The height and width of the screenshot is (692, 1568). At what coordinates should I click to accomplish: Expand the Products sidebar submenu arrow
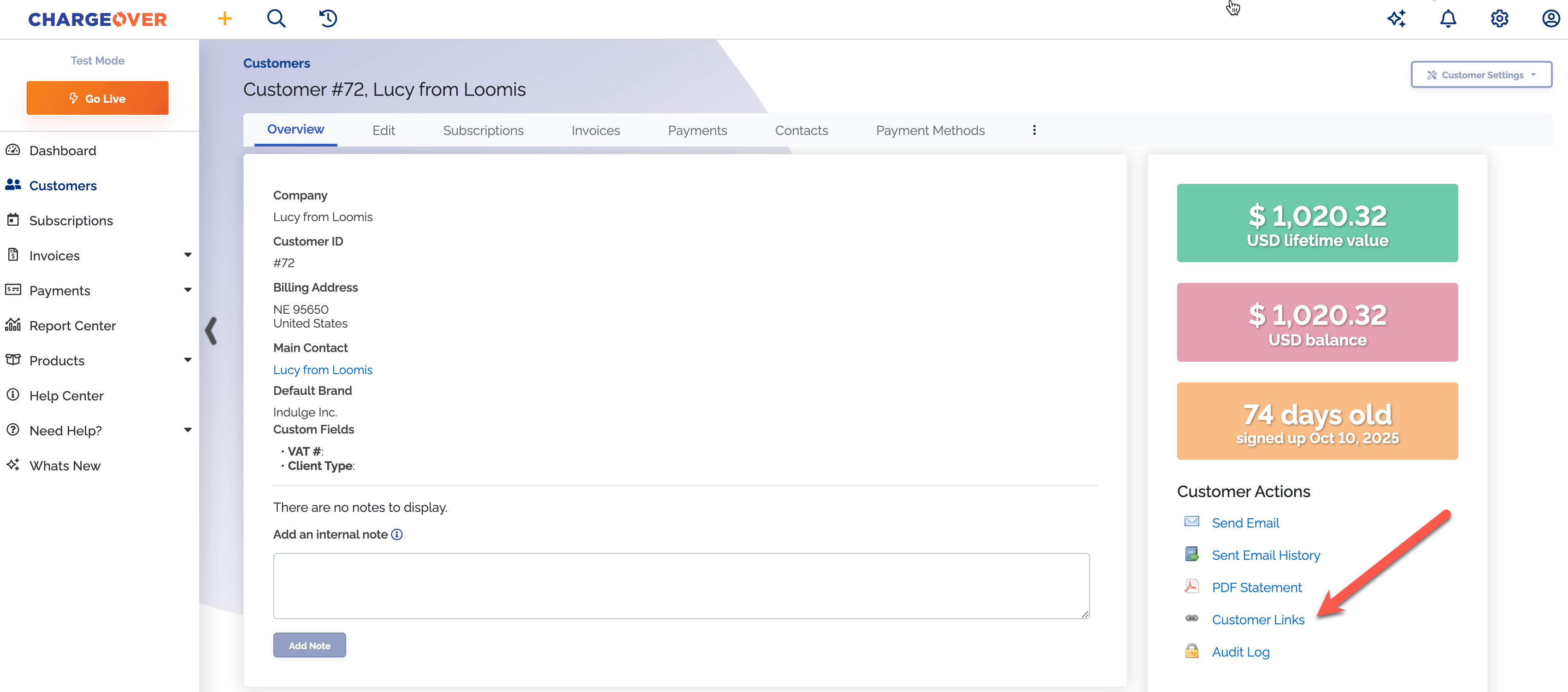pyautogui.click(x=188, y=360)
